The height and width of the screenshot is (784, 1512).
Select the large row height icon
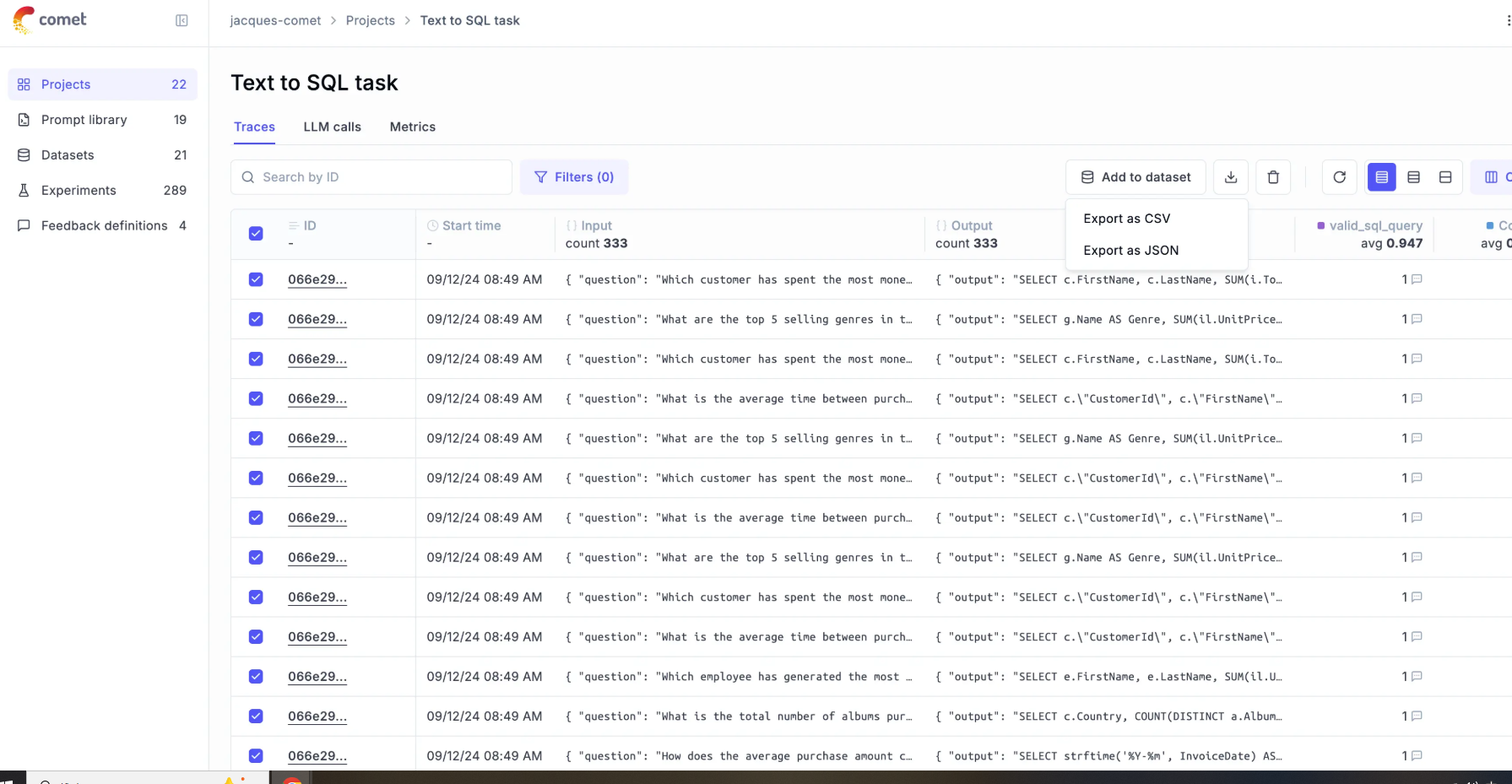pos(1445,177)
